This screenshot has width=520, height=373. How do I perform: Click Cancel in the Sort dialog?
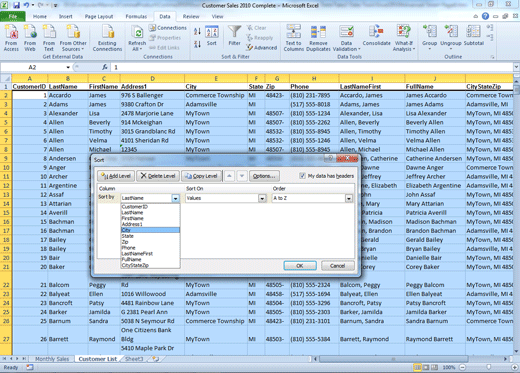337,266
